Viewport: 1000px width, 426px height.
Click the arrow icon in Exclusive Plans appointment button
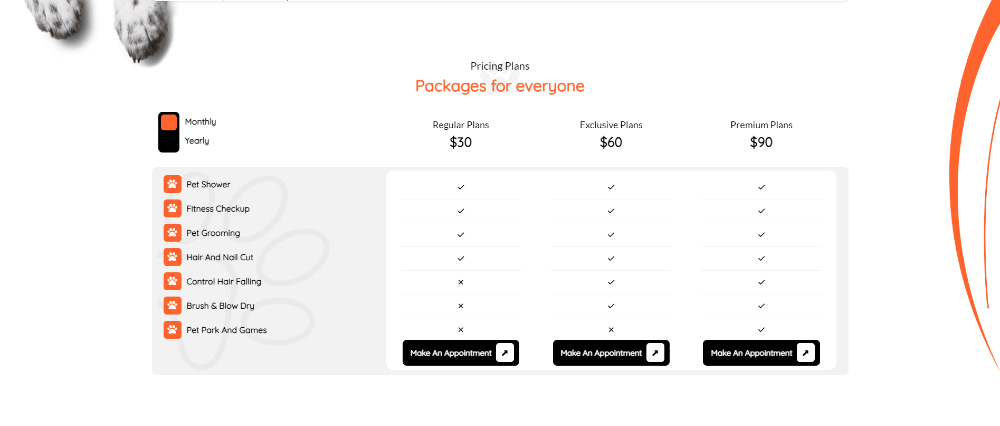[x=655, y=353]
